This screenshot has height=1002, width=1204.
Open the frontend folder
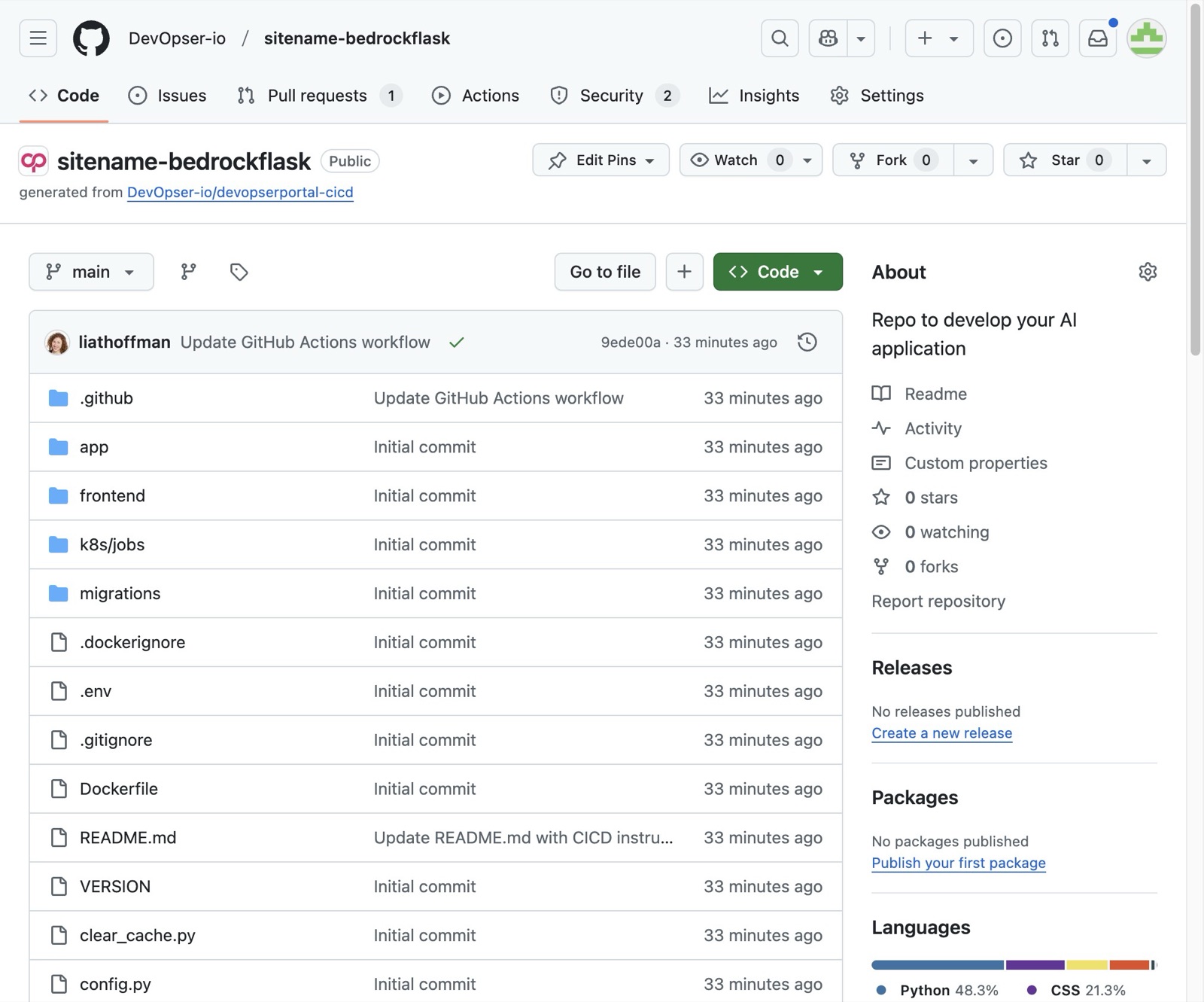pos(112,496)
